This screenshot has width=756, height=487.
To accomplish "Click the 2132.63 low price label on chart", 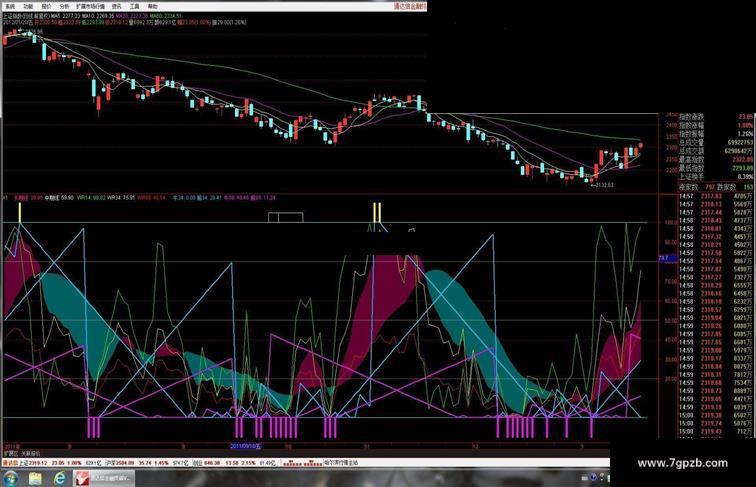I will [603, 185].
